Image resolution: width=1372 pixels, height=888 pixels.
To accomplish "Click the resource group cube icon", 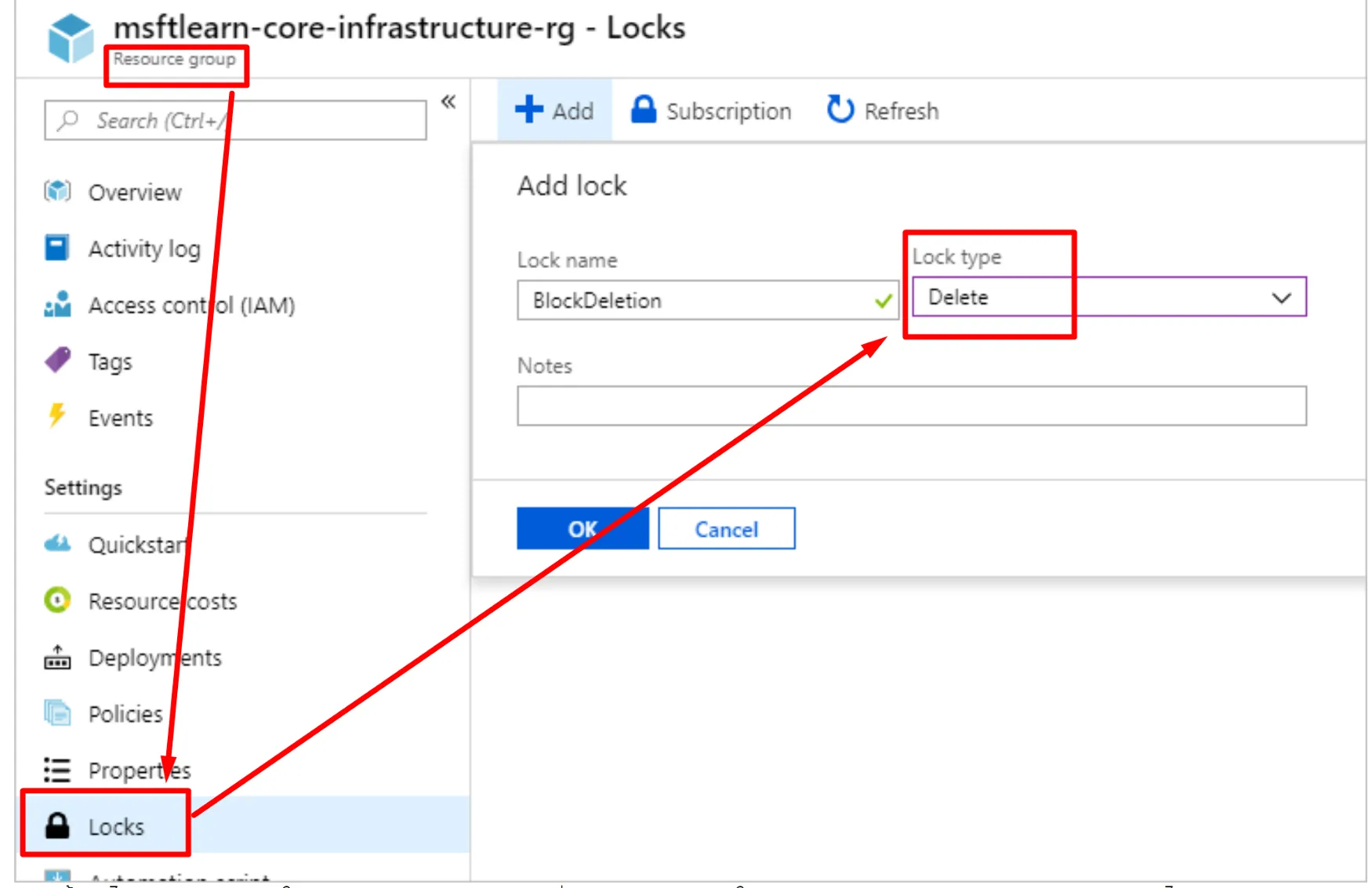I will pos(71,38).
